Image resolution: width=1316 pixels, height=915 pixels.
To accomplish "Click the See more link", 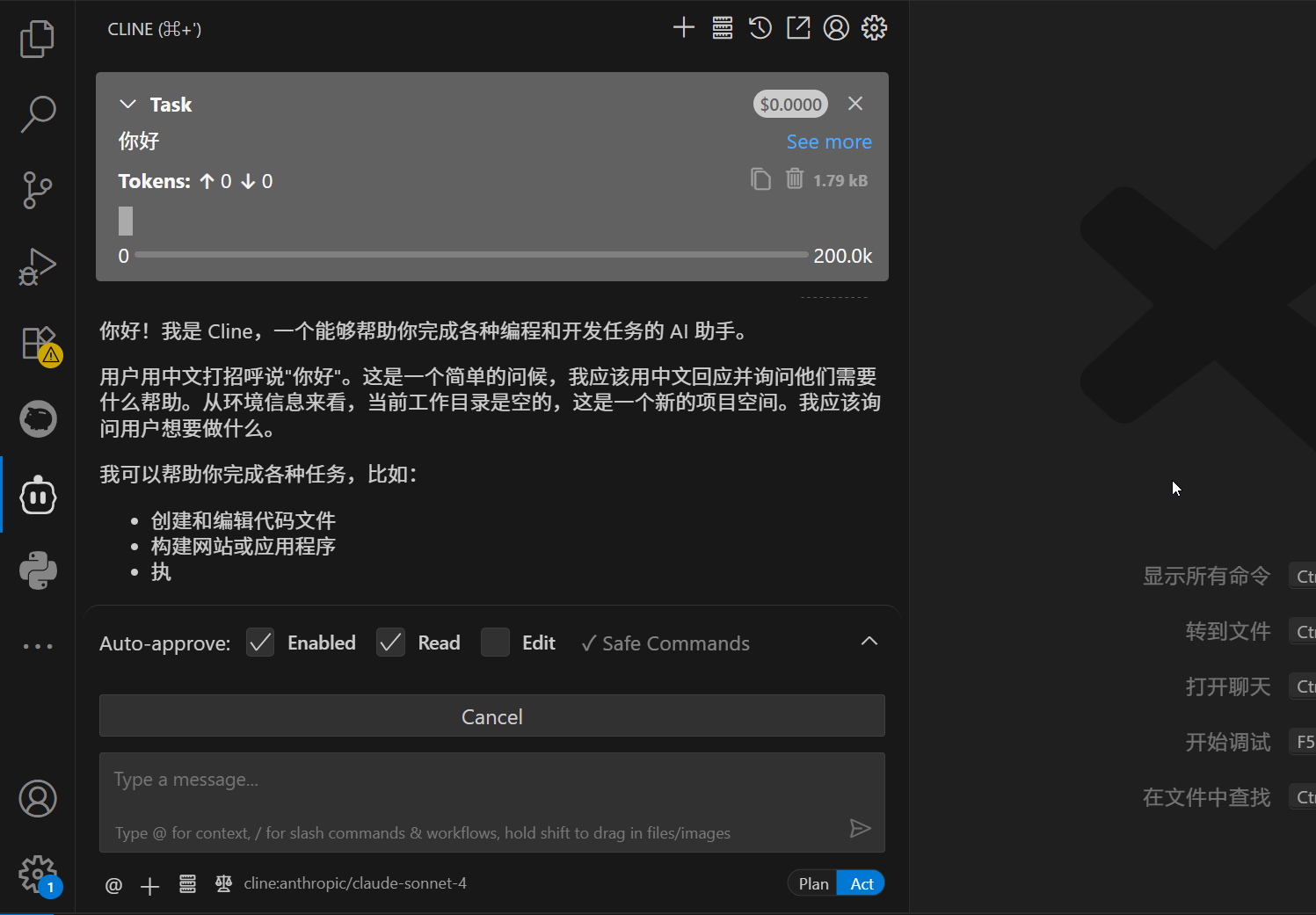I will 828,142.
